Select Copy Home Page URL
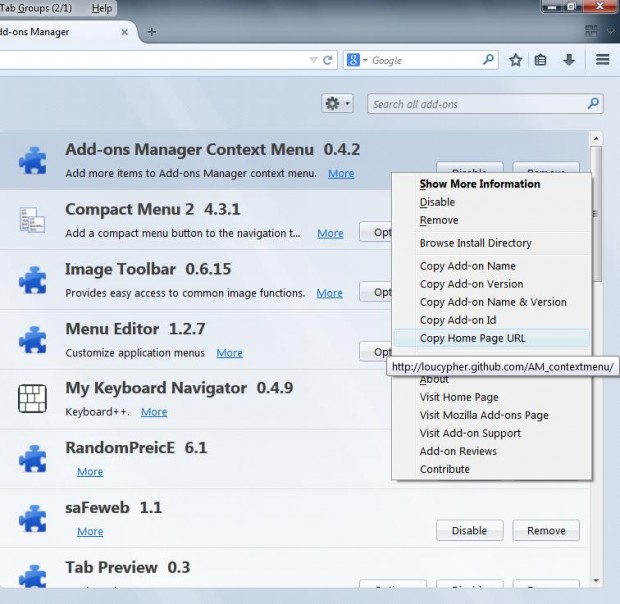The image size is (620, 604). click(x=491, y=338)
